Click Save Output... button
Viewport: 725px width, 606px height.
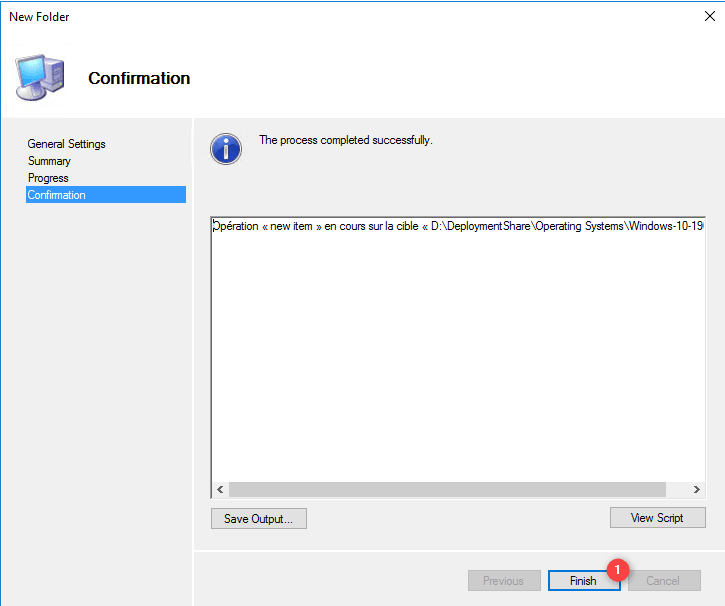pyautogui.click(x=258, y=519)
